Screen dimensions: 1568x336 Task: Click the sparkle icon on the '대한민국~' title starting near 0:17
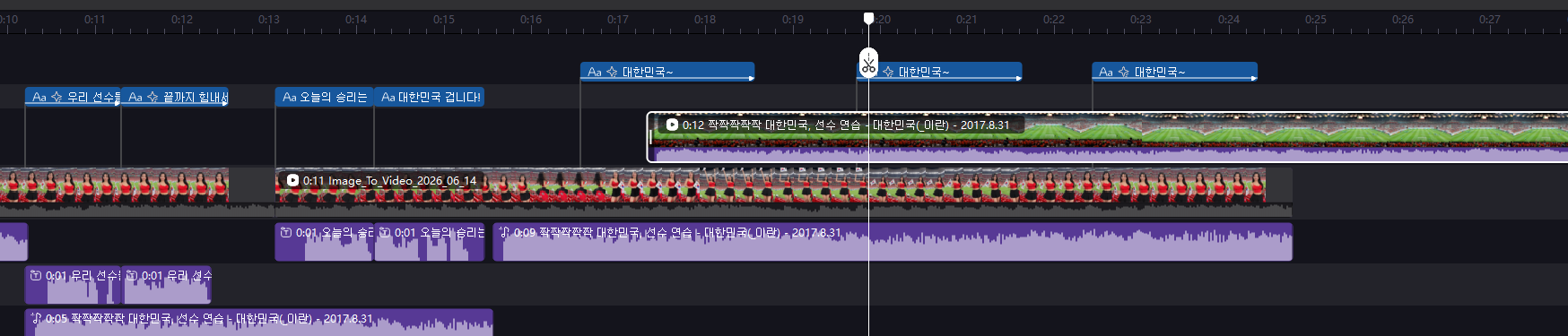[612, 72]
